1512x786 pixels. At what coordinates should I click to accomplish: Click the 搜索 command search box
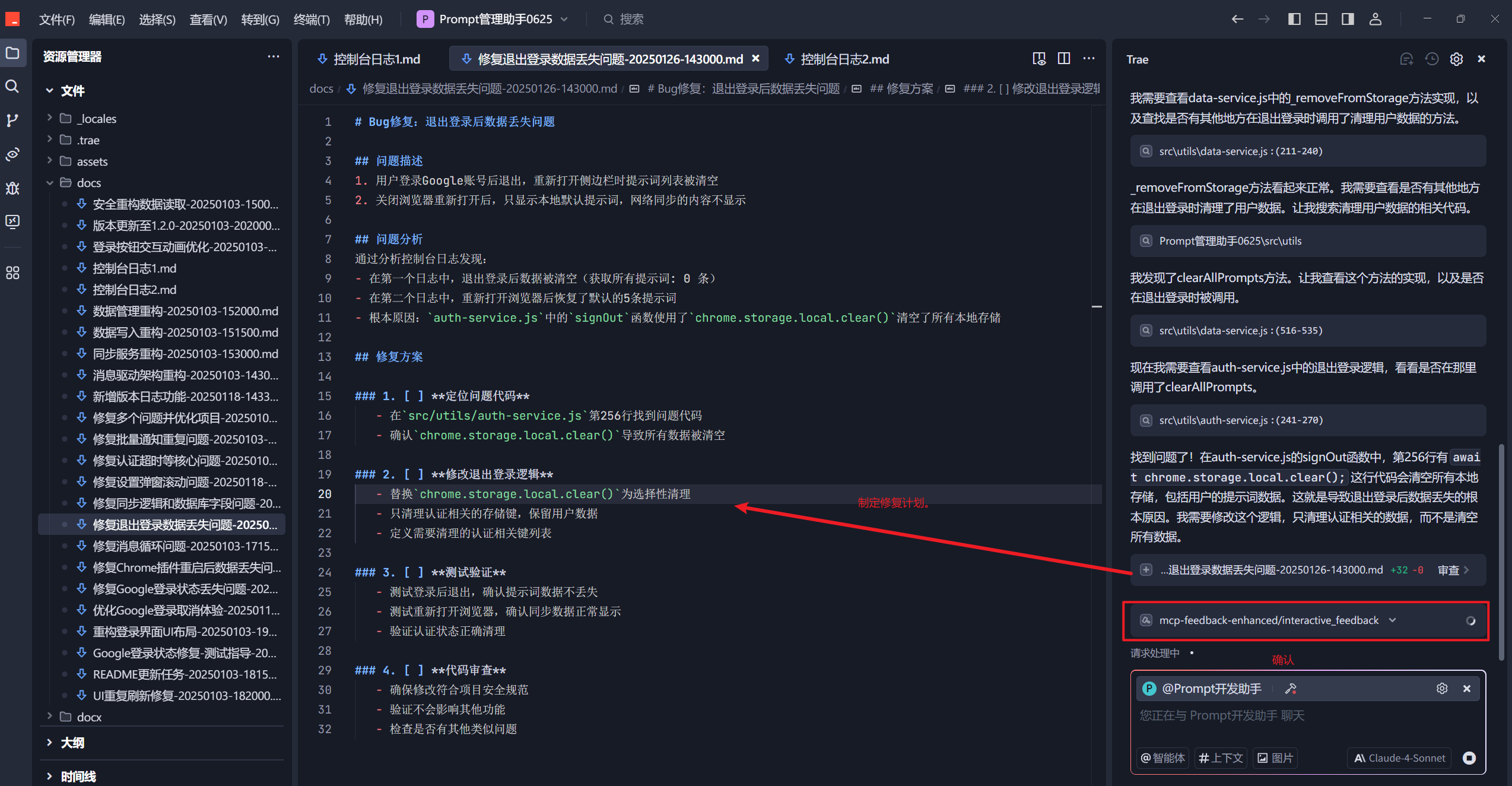click(x=623, y=19)
